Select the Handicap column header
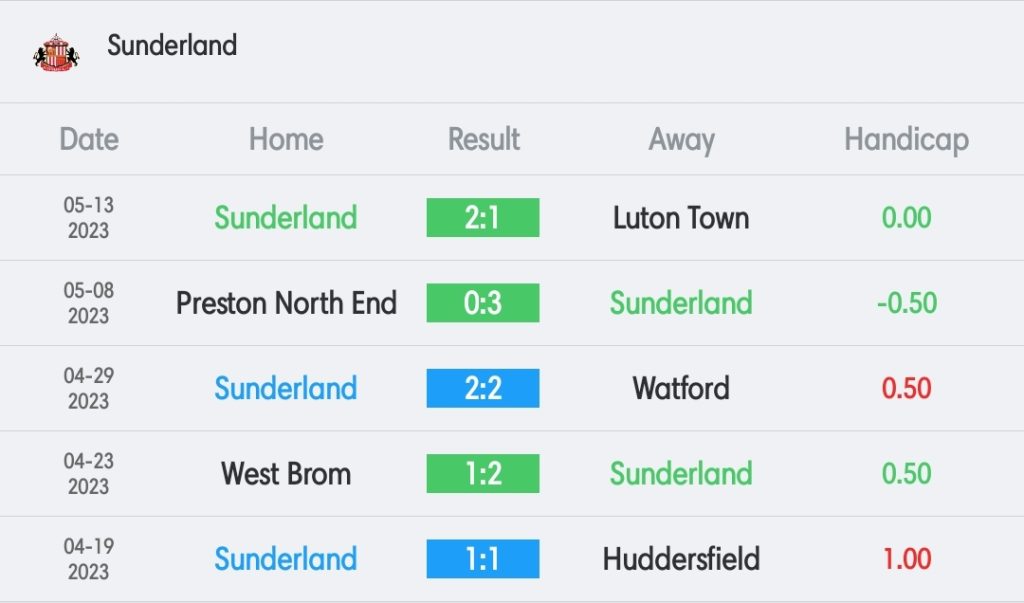Viewport: 1024px width, 603px height. 906,140
